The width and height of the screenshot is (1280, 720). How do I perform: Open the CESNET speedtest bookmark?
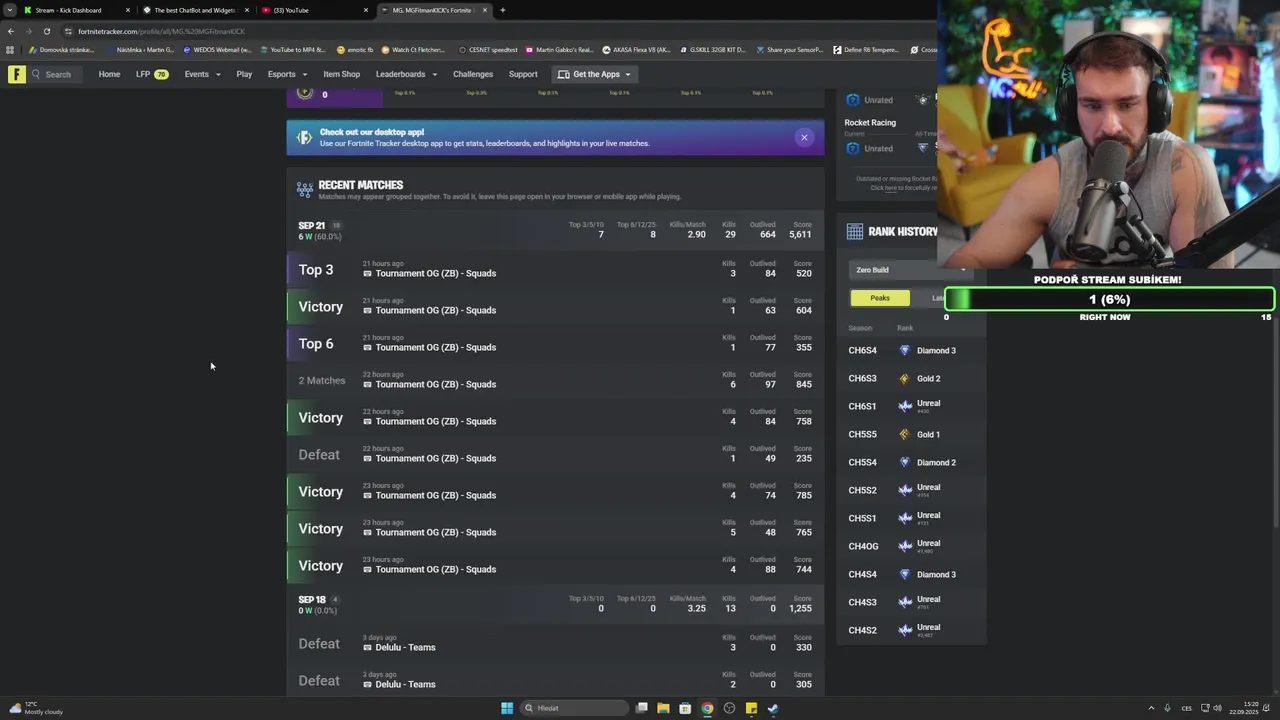[488, 50]
